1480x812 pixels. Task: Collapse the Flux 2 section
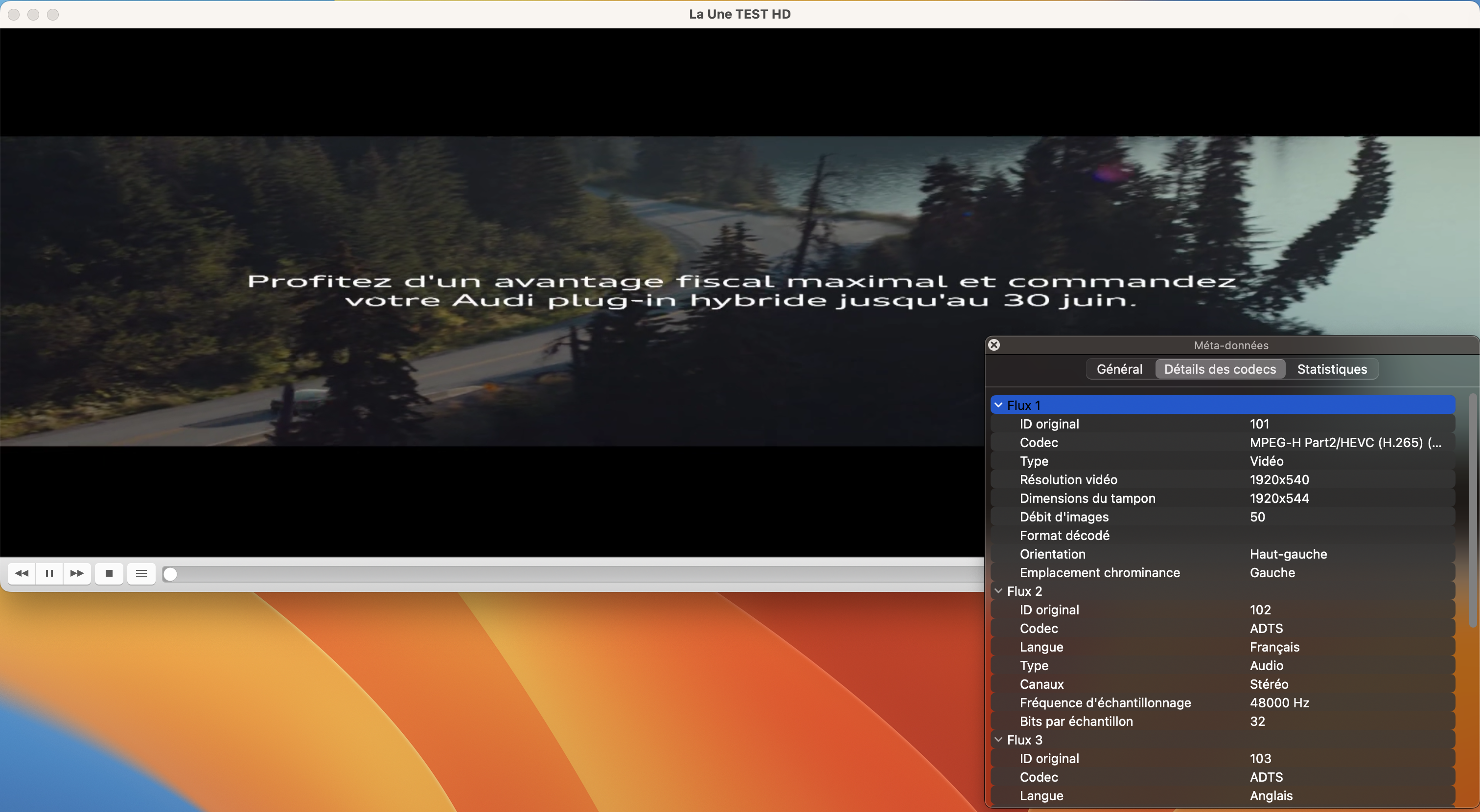click(x=998, y=591)
